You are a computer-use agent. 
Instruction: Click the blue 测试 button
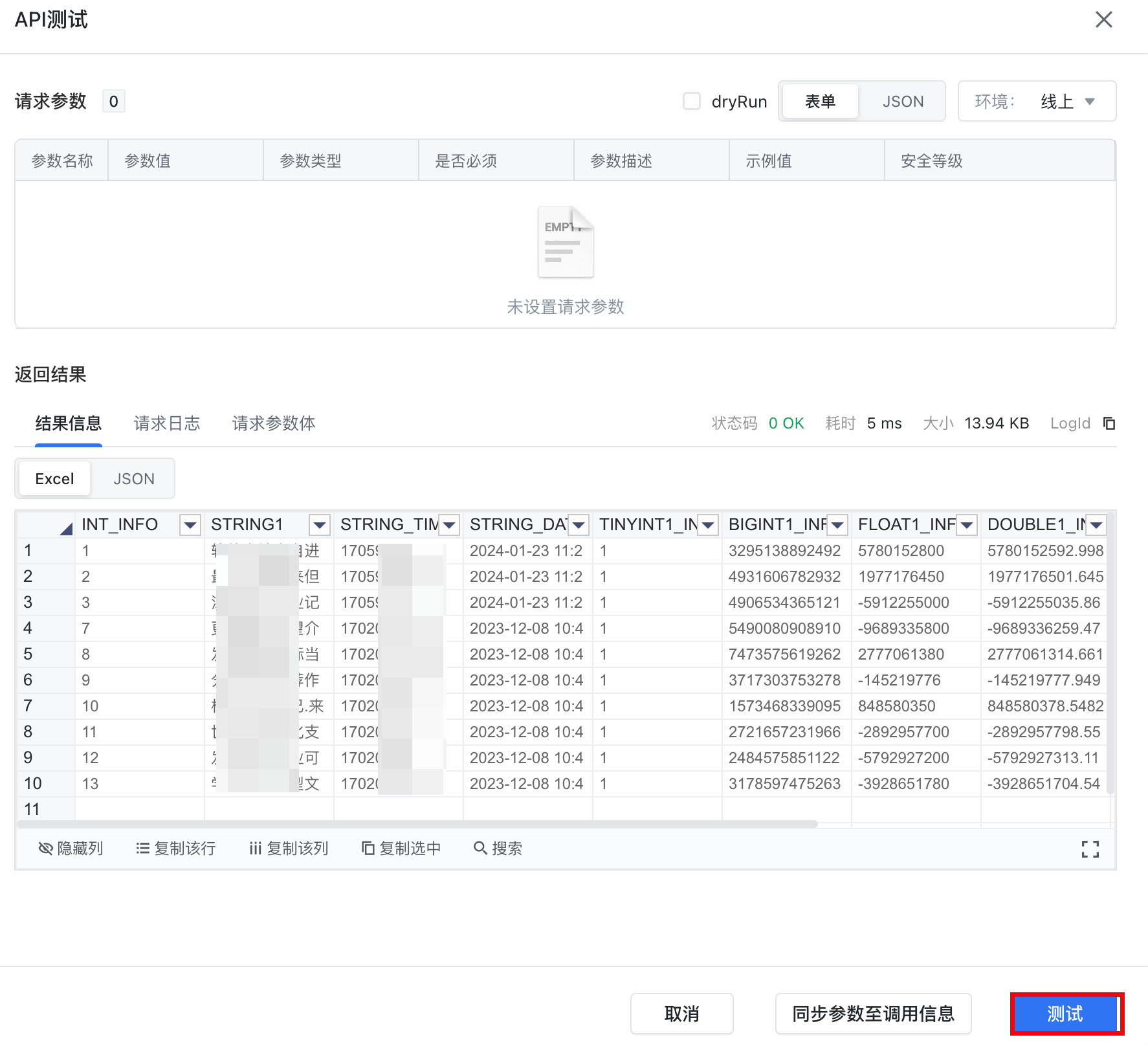pos(1065,1014)
